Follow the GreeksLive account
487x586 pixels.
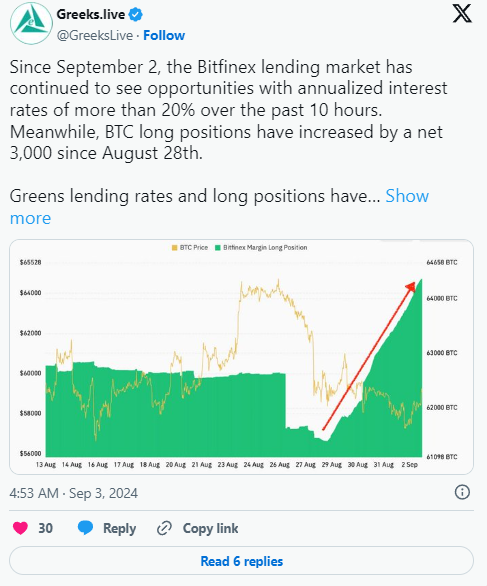coord(164,35)
